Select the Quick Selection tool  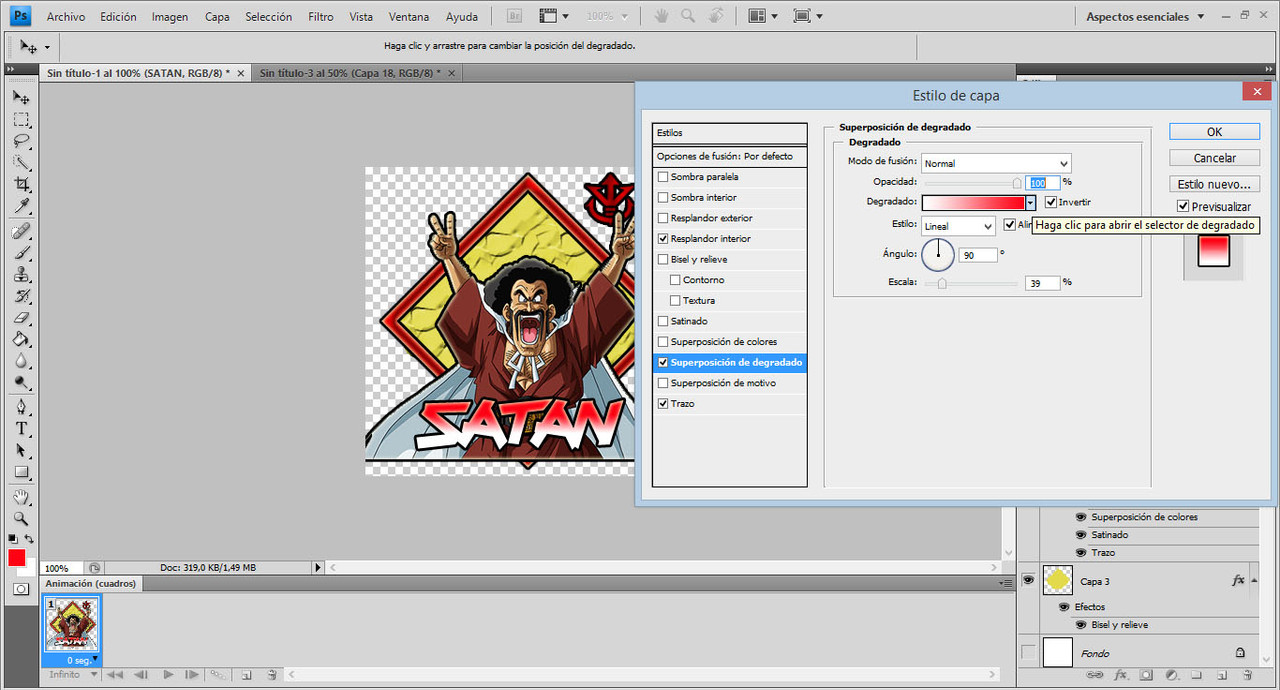(x=21, y=163)
